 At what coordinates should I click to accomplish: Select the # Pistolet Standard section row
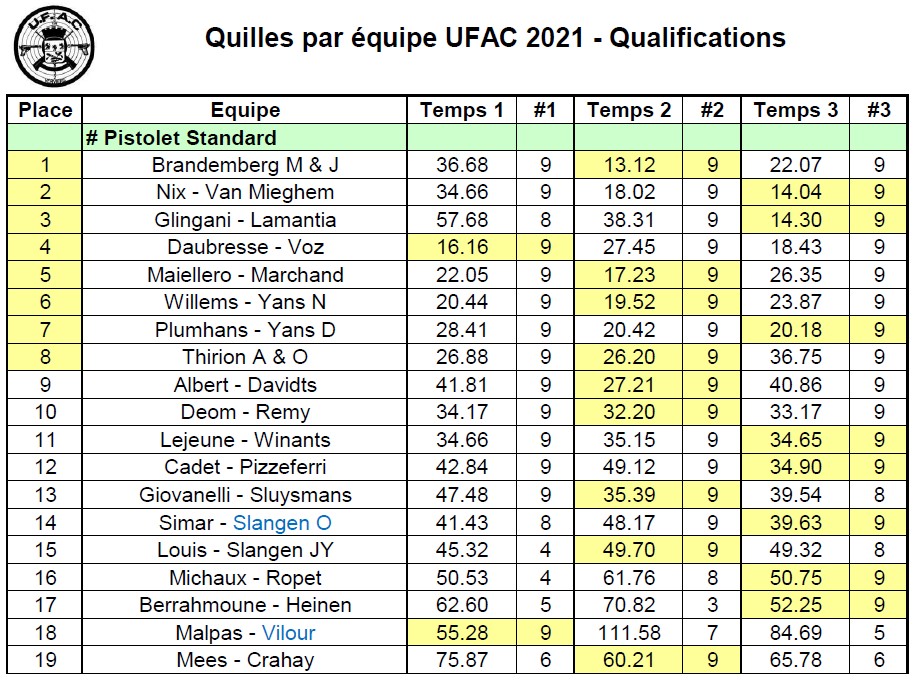(181, 137)
